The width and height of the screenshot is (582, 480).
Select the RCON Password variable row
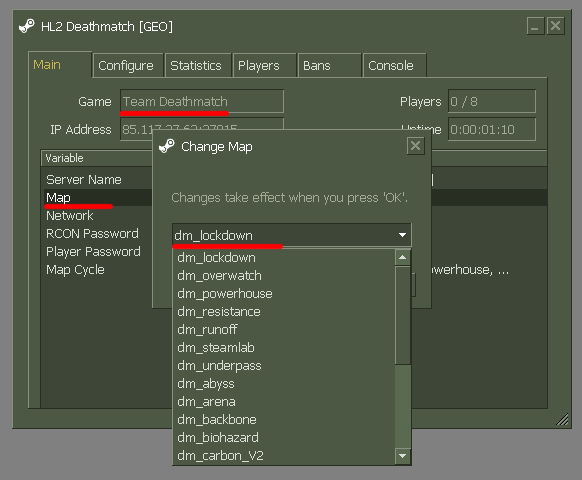click(x=98, y=234)
